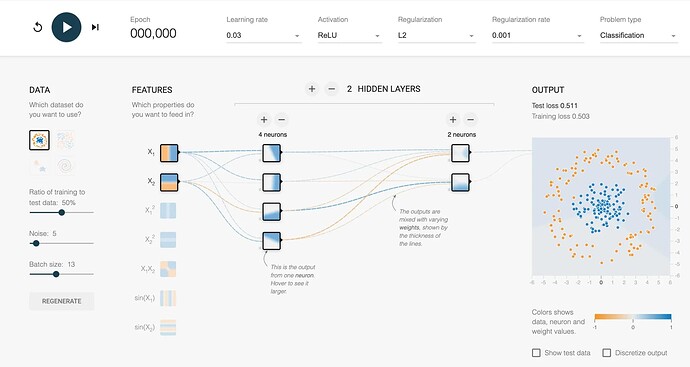The image size is (690, 367).
Task: Select fourth neuron in 4-neuron layer
Action: tap(272, 241)
